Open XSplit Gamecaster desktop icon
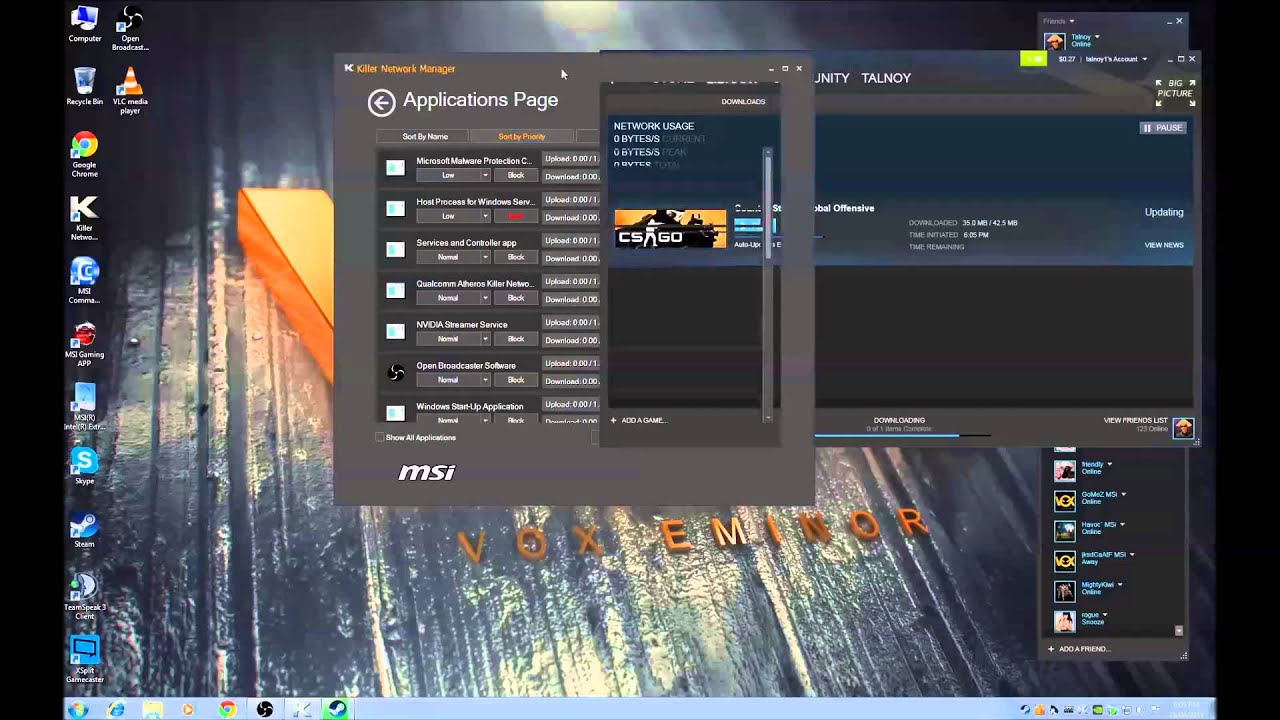 [x=85, y=659]
